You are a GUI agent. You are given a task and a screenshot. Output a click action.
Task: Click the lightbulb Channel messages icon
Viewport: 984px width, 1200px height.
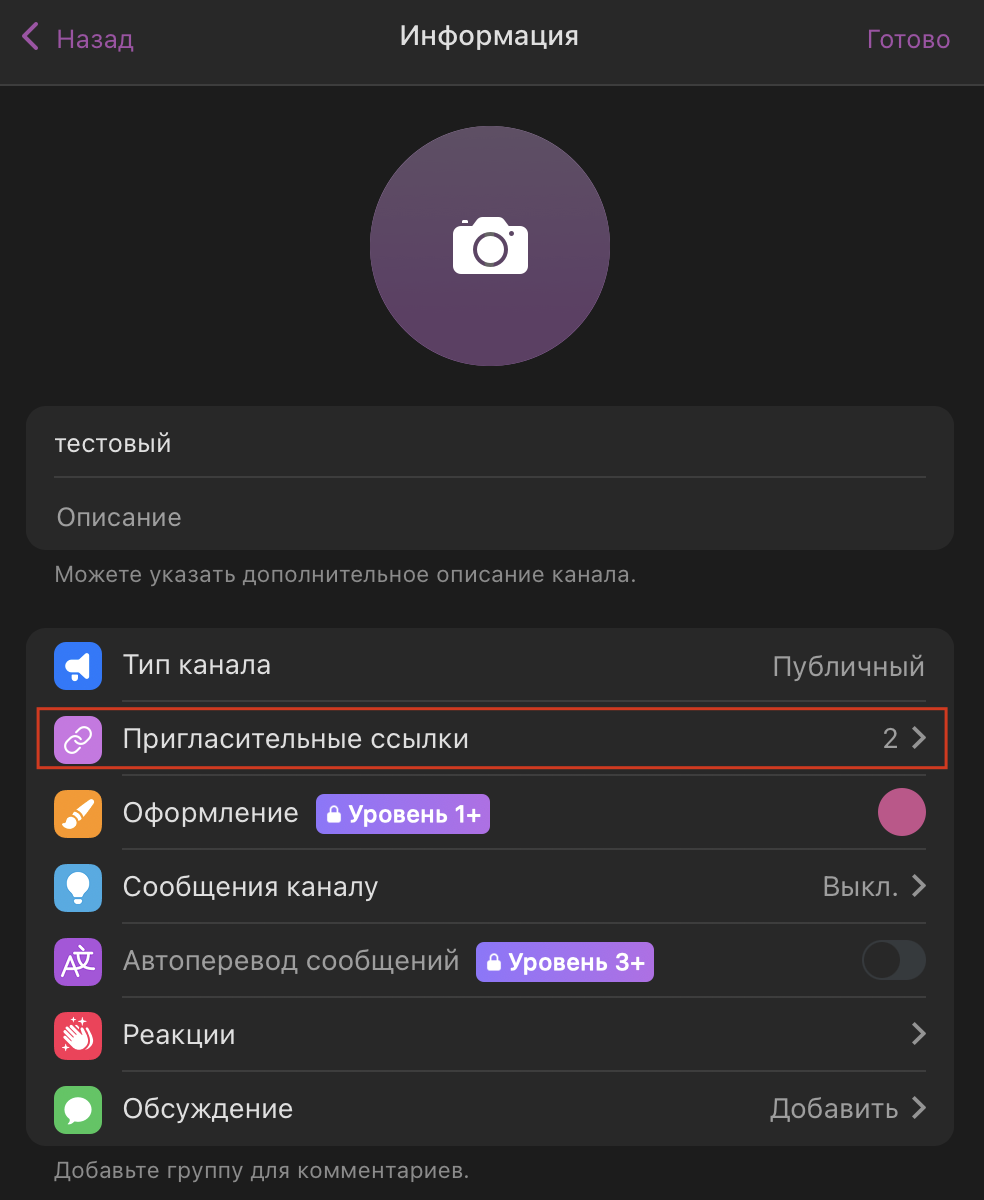[x=78, y=888]
